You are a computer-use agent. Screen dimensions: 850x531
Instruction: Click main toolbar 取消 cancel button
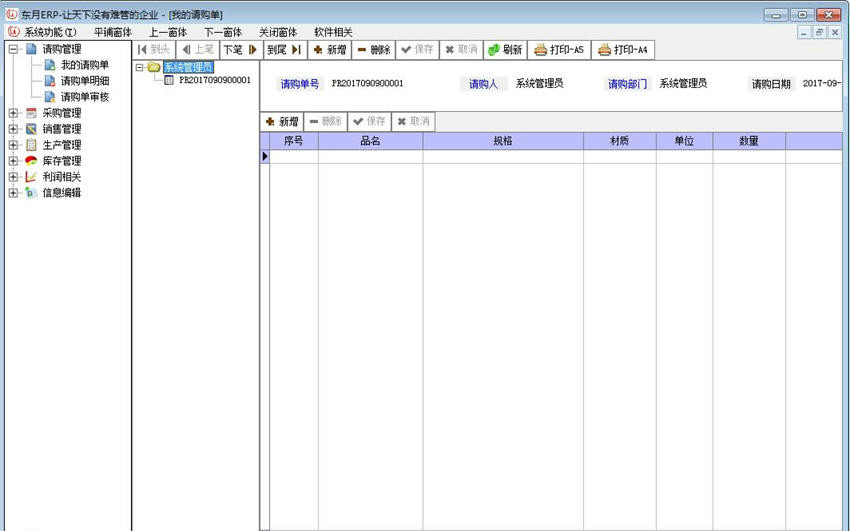coord(461,50)
